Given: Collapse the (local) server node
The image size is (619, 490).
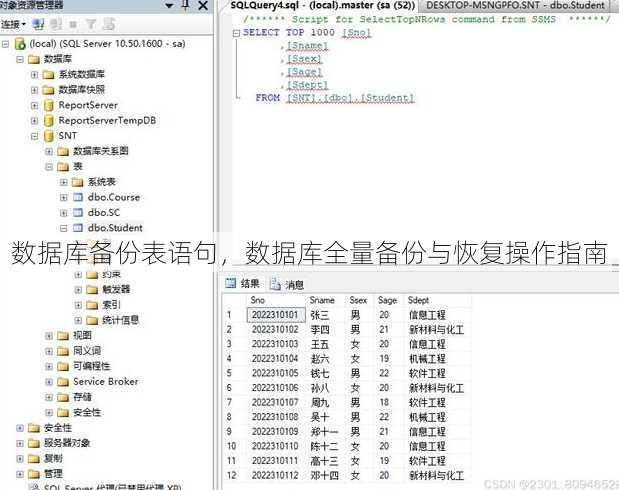Looking at the screenshot, I should tap(5, 44).
